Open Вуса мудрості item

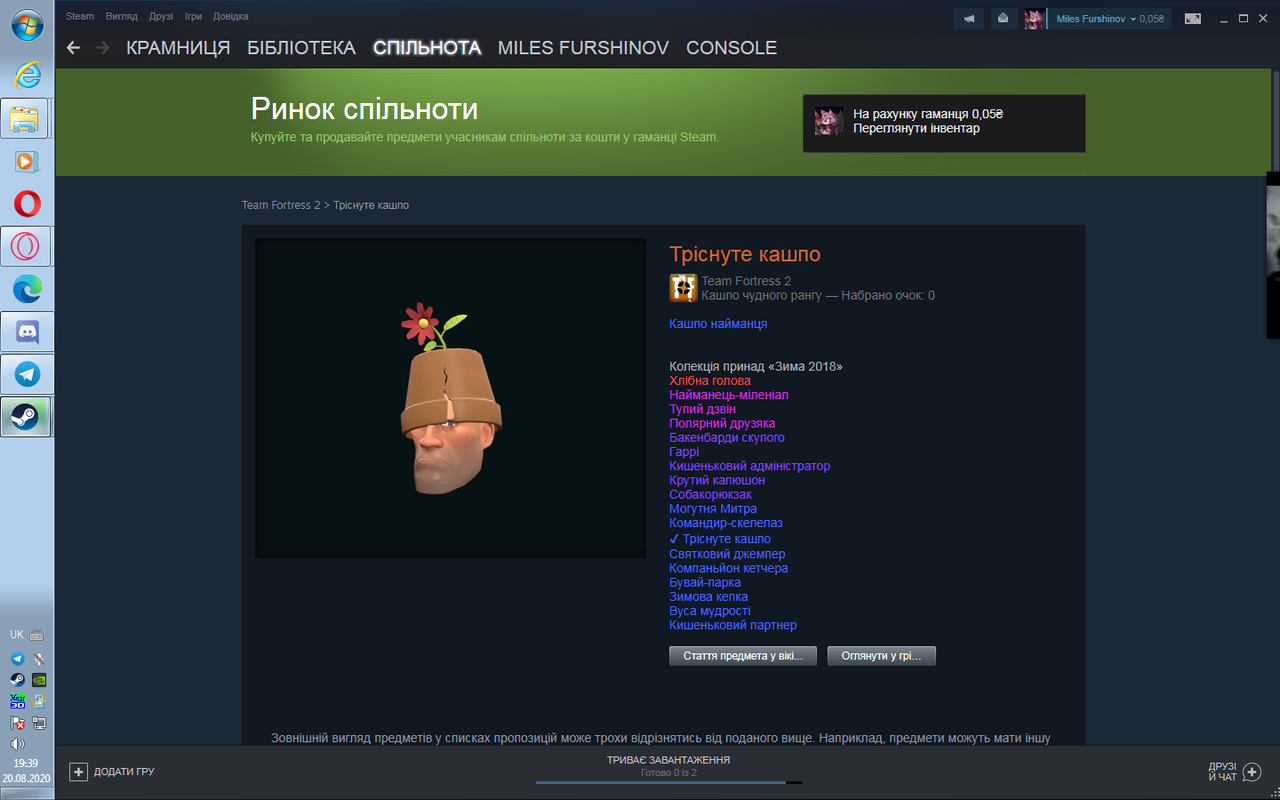coord(710,611)
